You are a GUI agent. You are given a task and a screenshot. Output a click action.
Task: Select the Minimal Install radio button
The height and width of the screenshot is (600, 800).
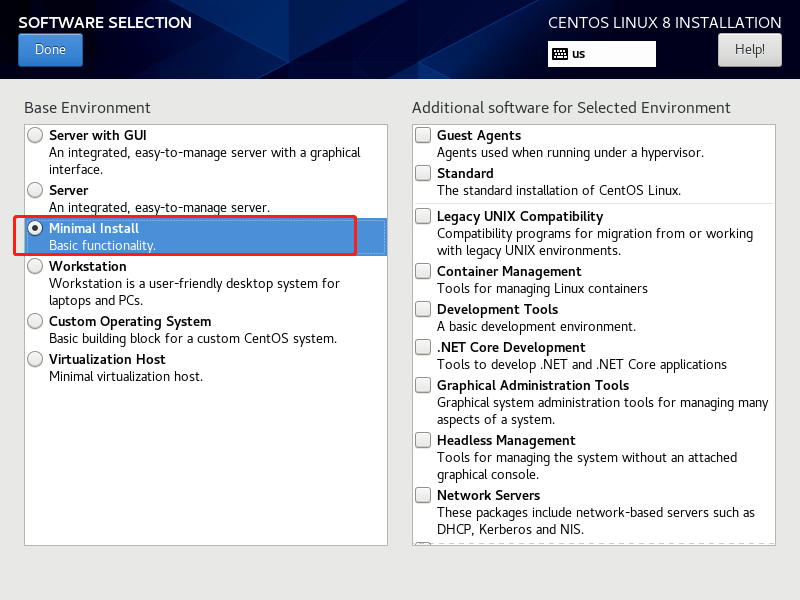(x=36, y=228)
